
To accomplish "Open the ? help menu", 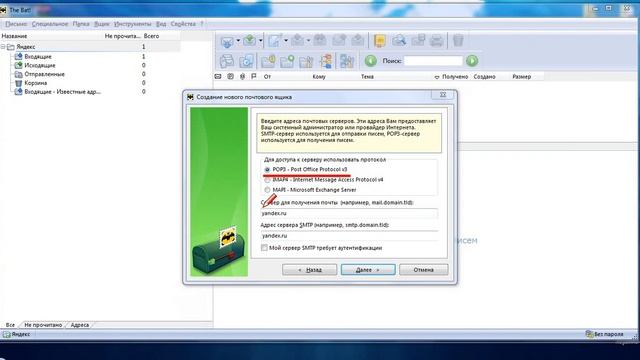I will [202, 24].
